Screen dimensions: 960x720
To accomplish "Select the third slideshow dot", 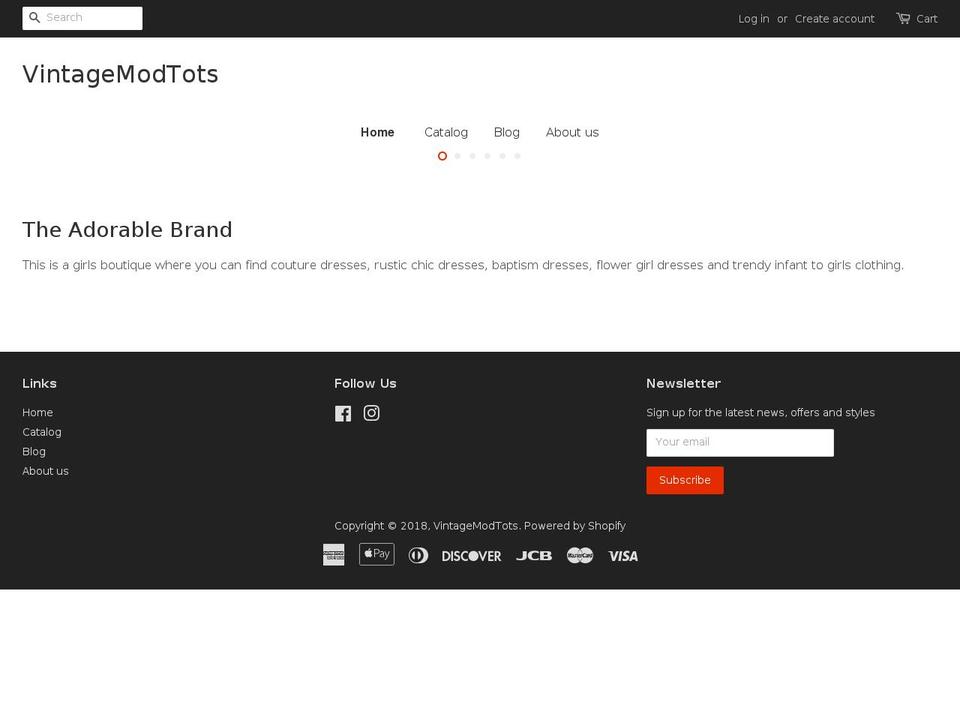I will 473,156.
